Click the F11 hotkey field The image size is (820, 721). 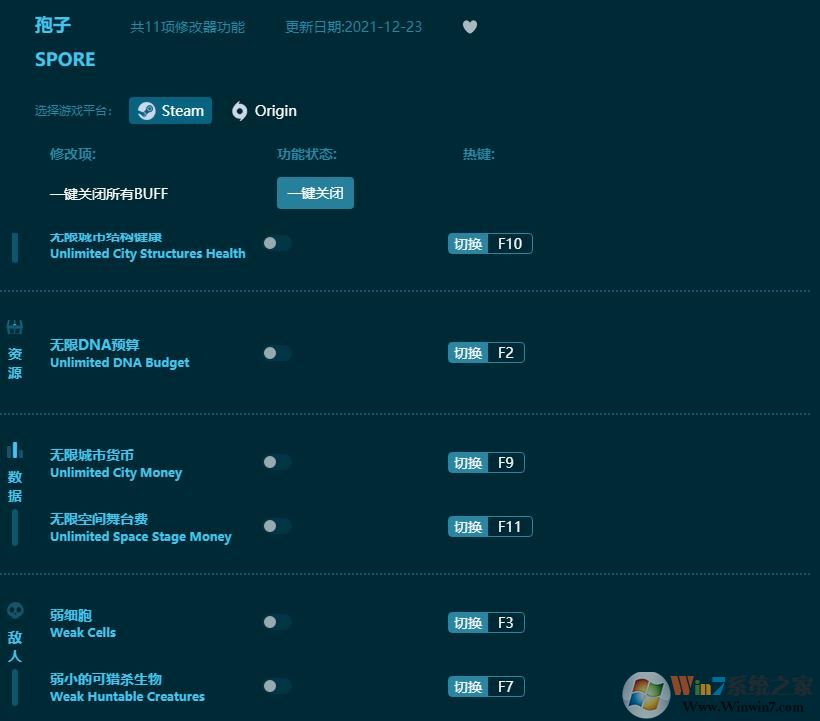[x=510, y=527]
